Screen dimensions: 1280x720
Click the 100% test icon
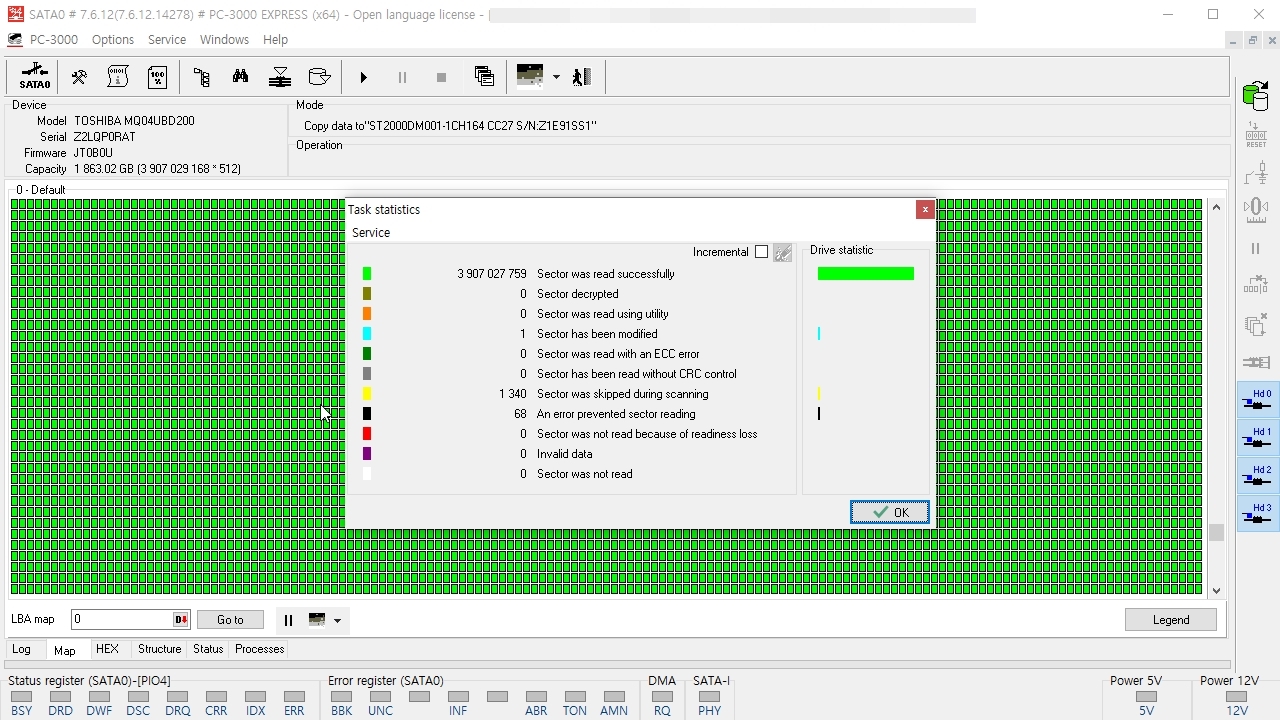[x=158, y=77]
